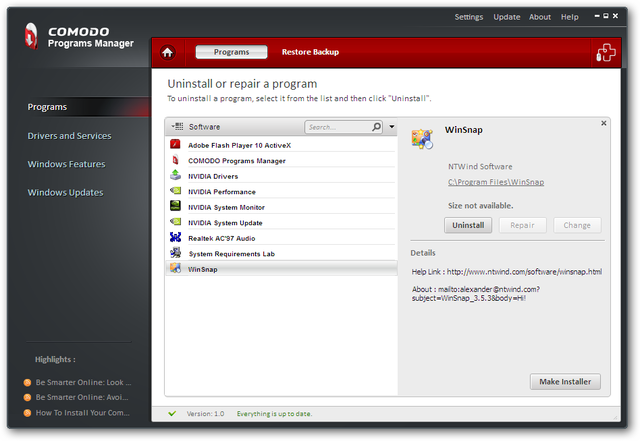Screen dimensions: 640x441
Task: Click the NVIDIA System Update icon
Action: click(176, 221)
